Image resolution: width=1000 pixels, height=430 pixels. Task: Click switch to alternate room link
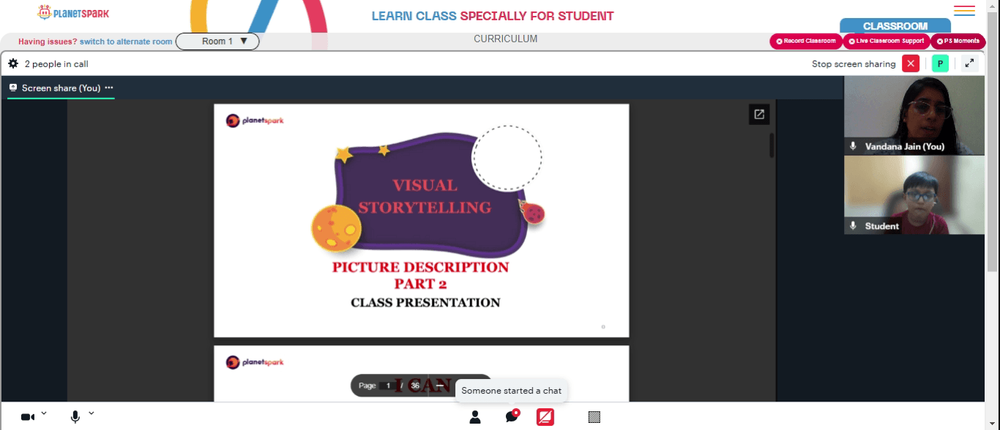(x=126, y=41)
